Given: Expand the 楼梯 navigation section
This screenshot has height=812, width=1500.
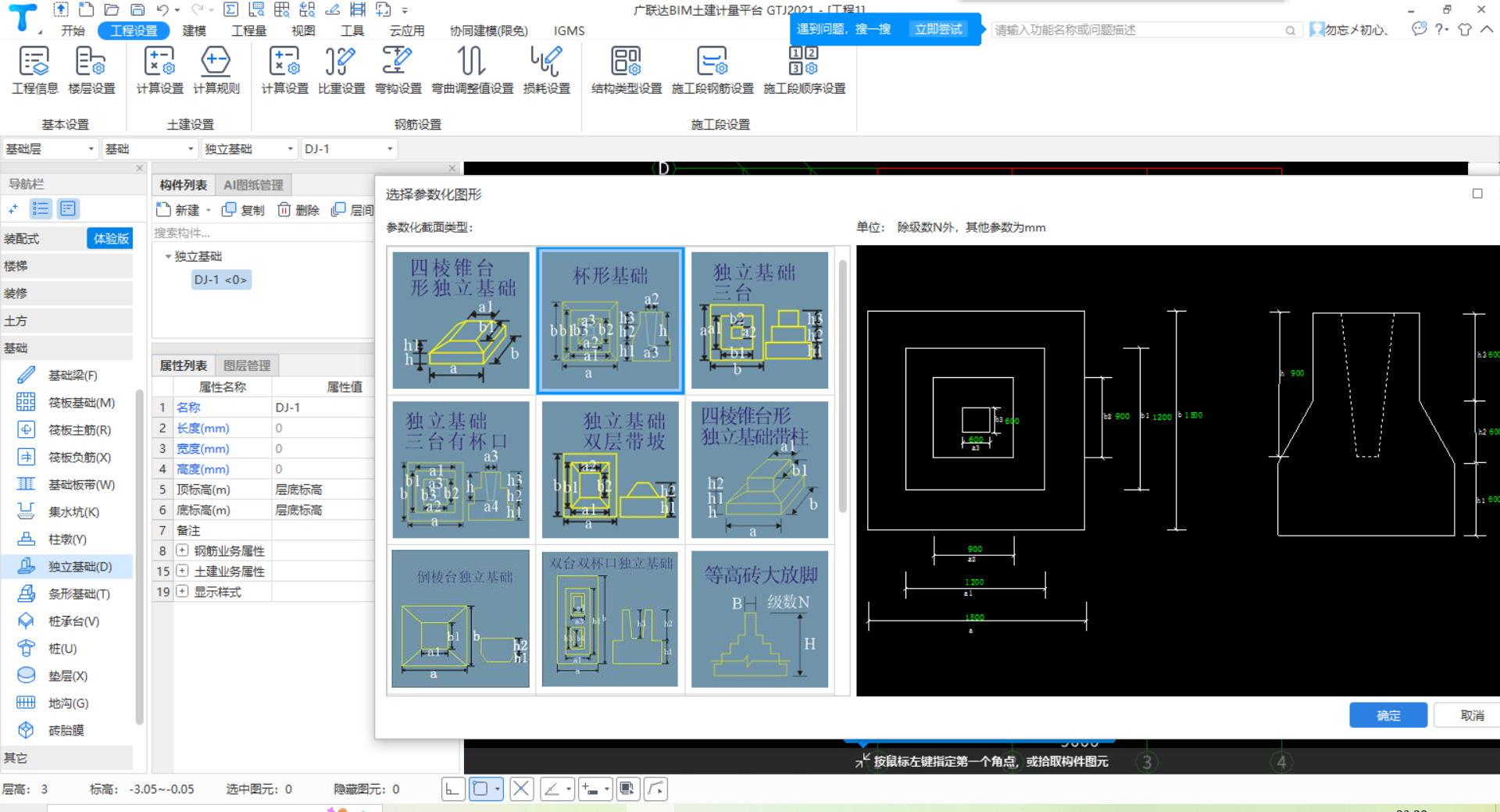Looking at the screenshot, I should tap(66, 266).
